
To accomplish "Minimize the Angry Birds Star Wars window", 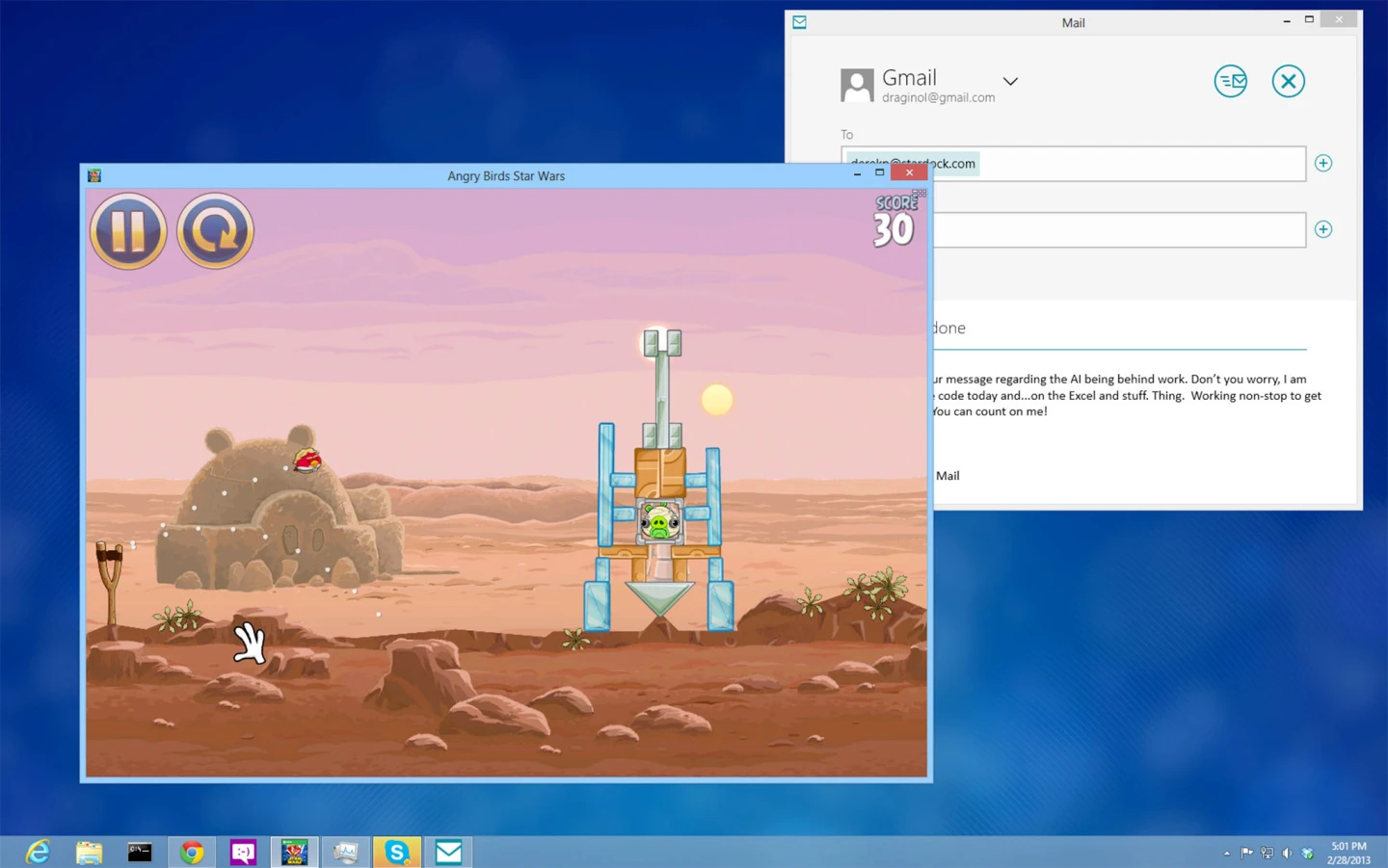I will [x=857, y=174].
